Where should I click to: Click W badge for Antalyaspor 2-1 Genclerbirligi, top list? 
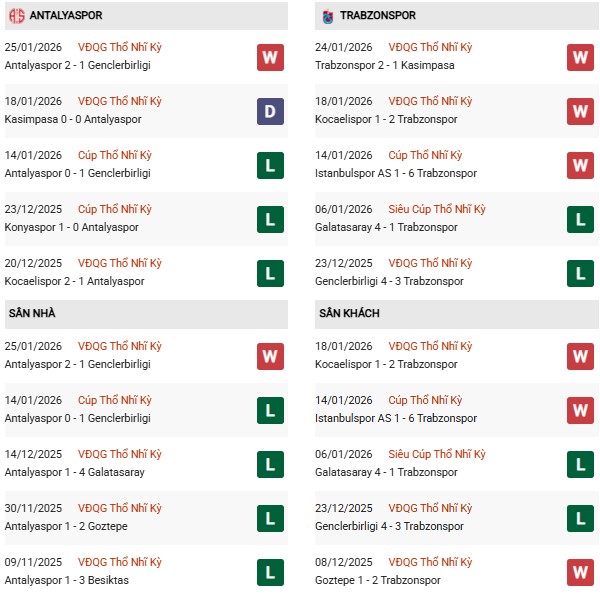pyautogui.click(x=270, y=57)
